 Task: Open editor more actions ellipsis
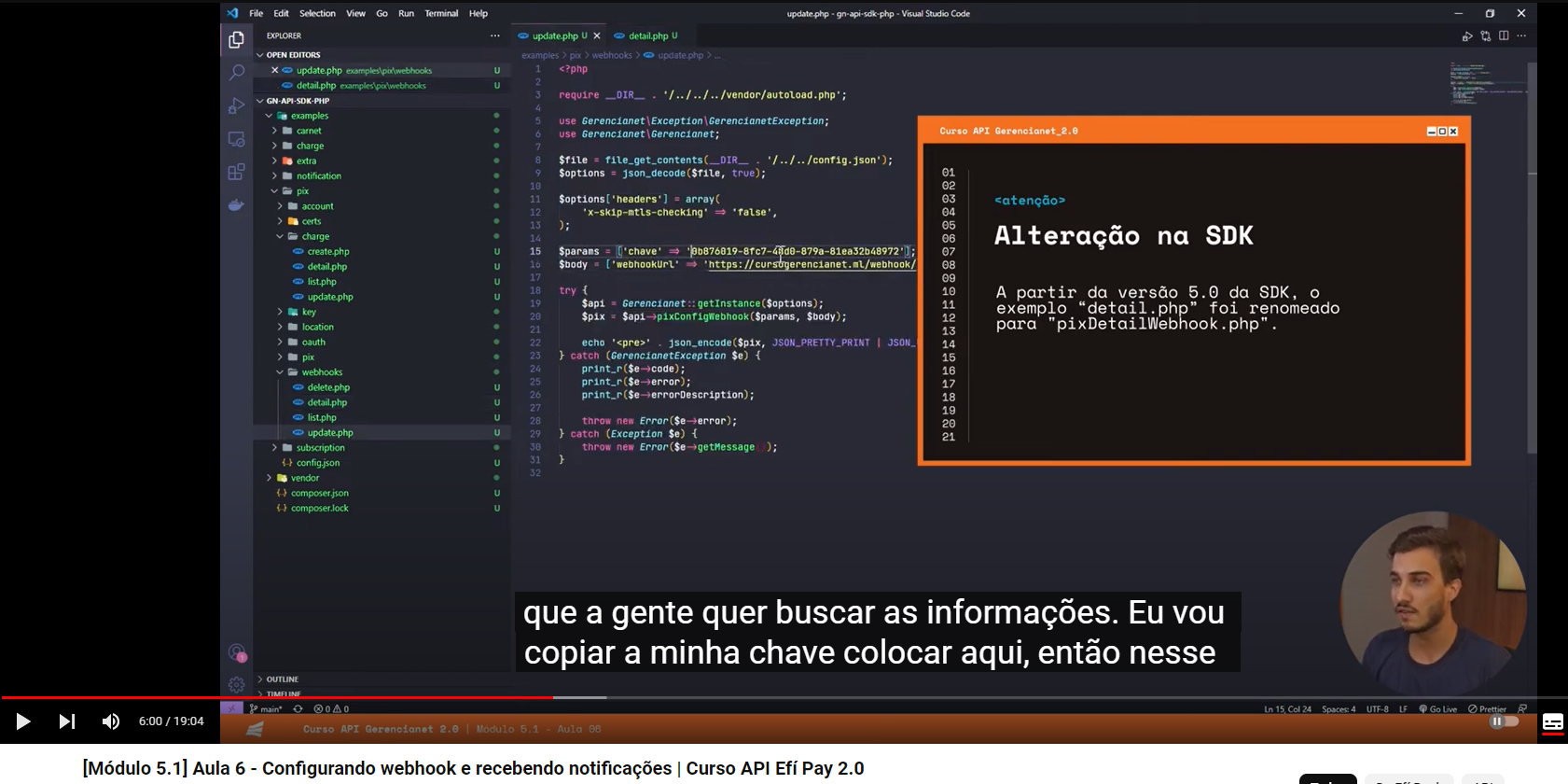tap(1521, 35)
